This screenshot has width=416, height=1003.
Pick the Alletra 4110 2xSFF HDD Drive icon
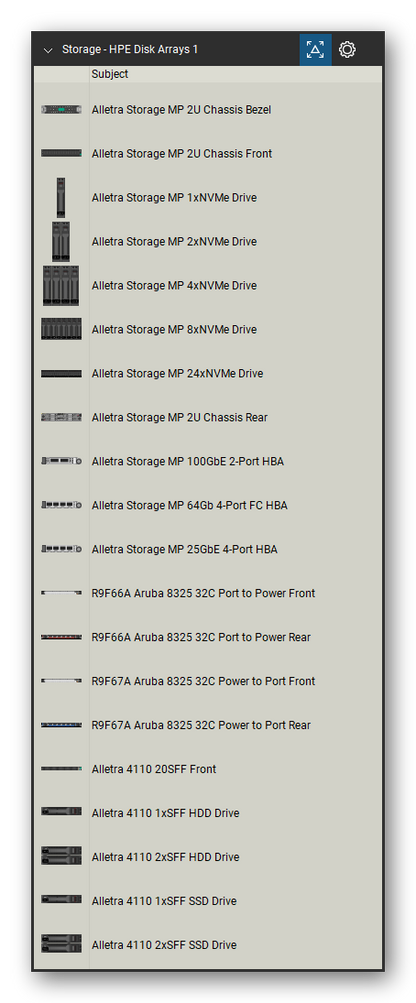click(61, 856)
